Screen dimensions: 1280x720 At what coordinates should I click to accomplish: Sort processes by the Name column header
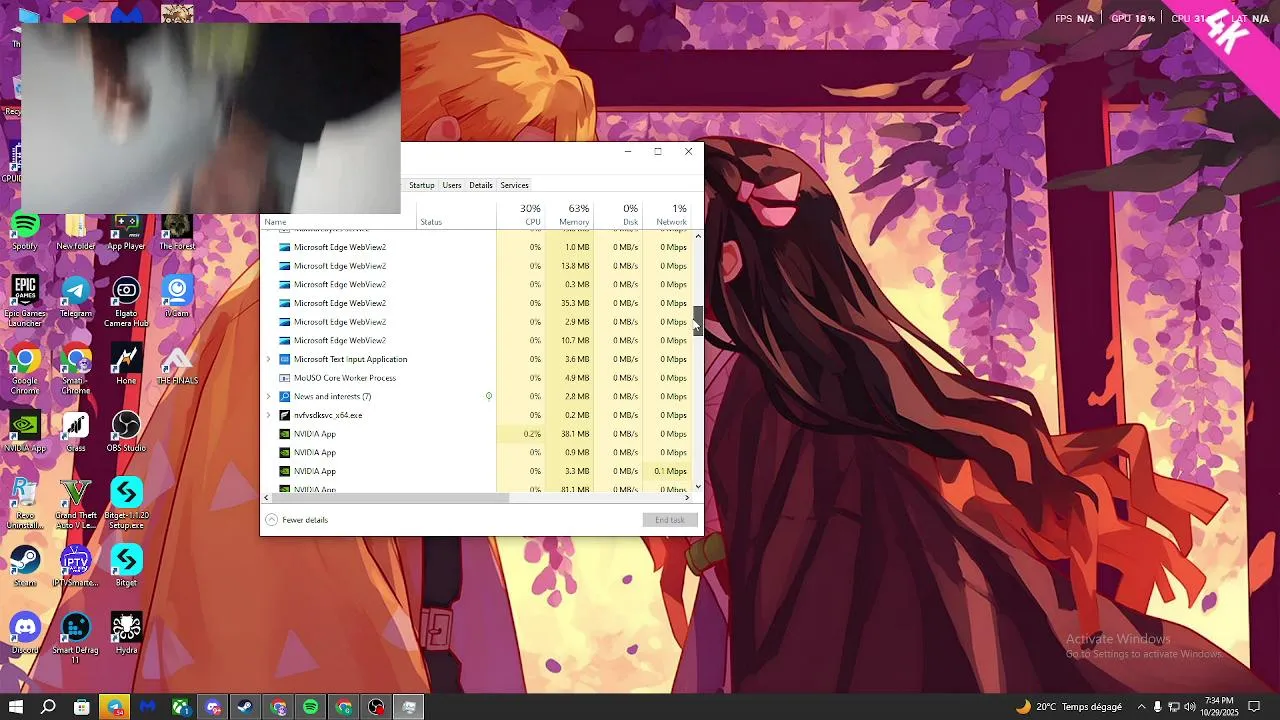coord(338,221)
